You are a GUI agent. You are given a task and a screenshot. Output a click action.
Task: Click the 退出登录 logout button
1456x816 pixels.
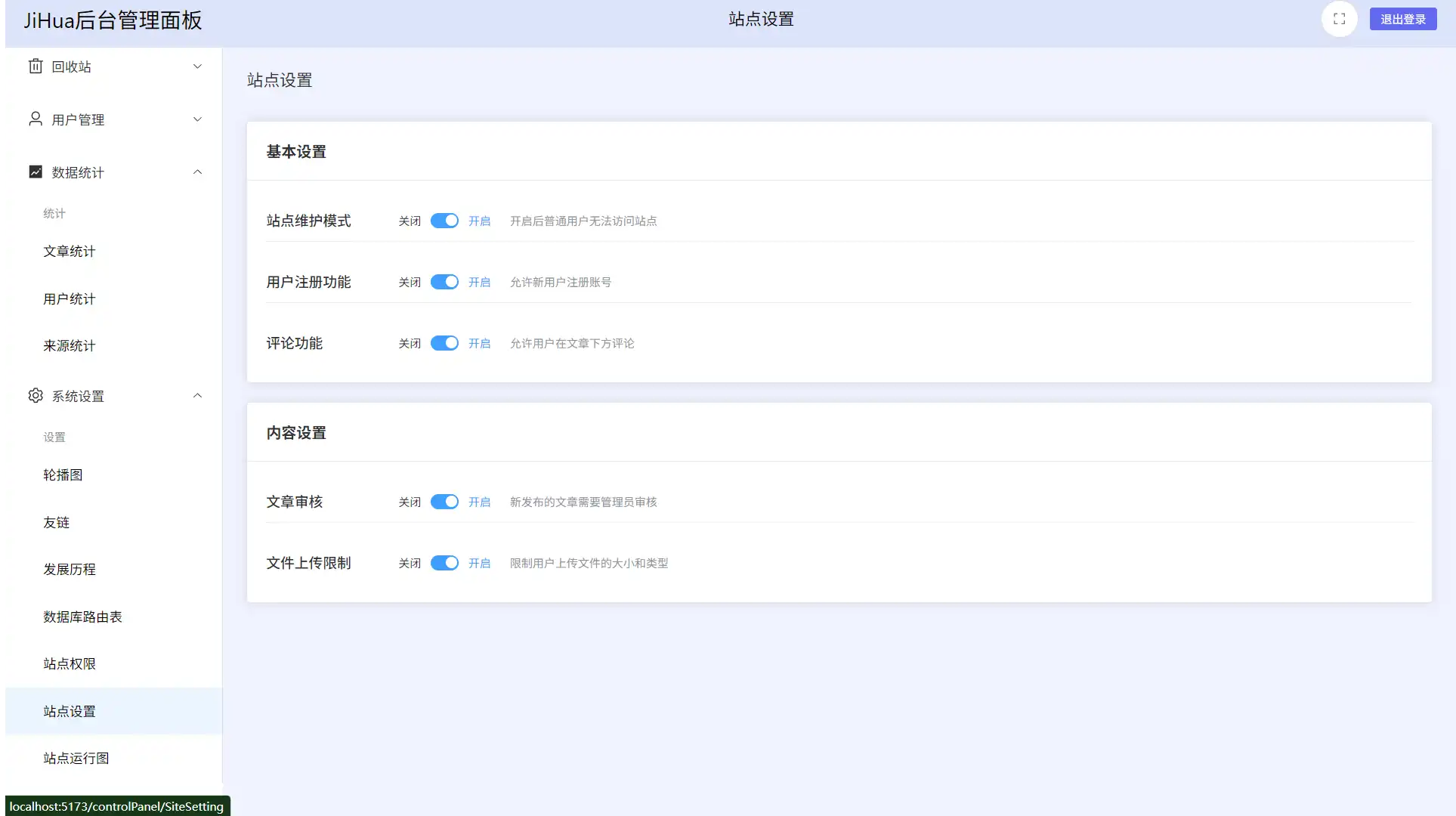pos(1402,18)
